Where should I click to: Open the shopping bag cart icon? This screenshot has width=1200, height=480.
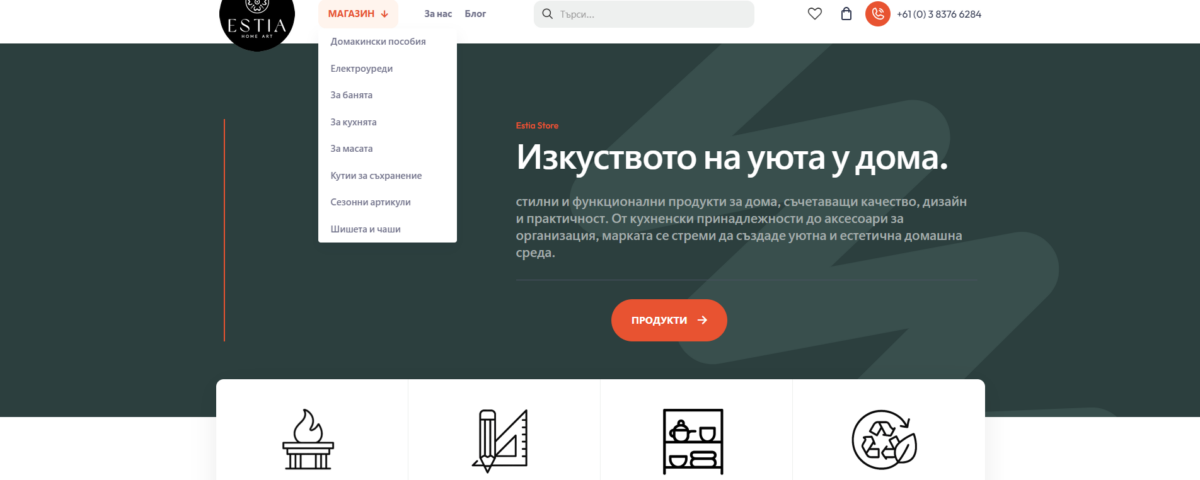tap(846, 14)
